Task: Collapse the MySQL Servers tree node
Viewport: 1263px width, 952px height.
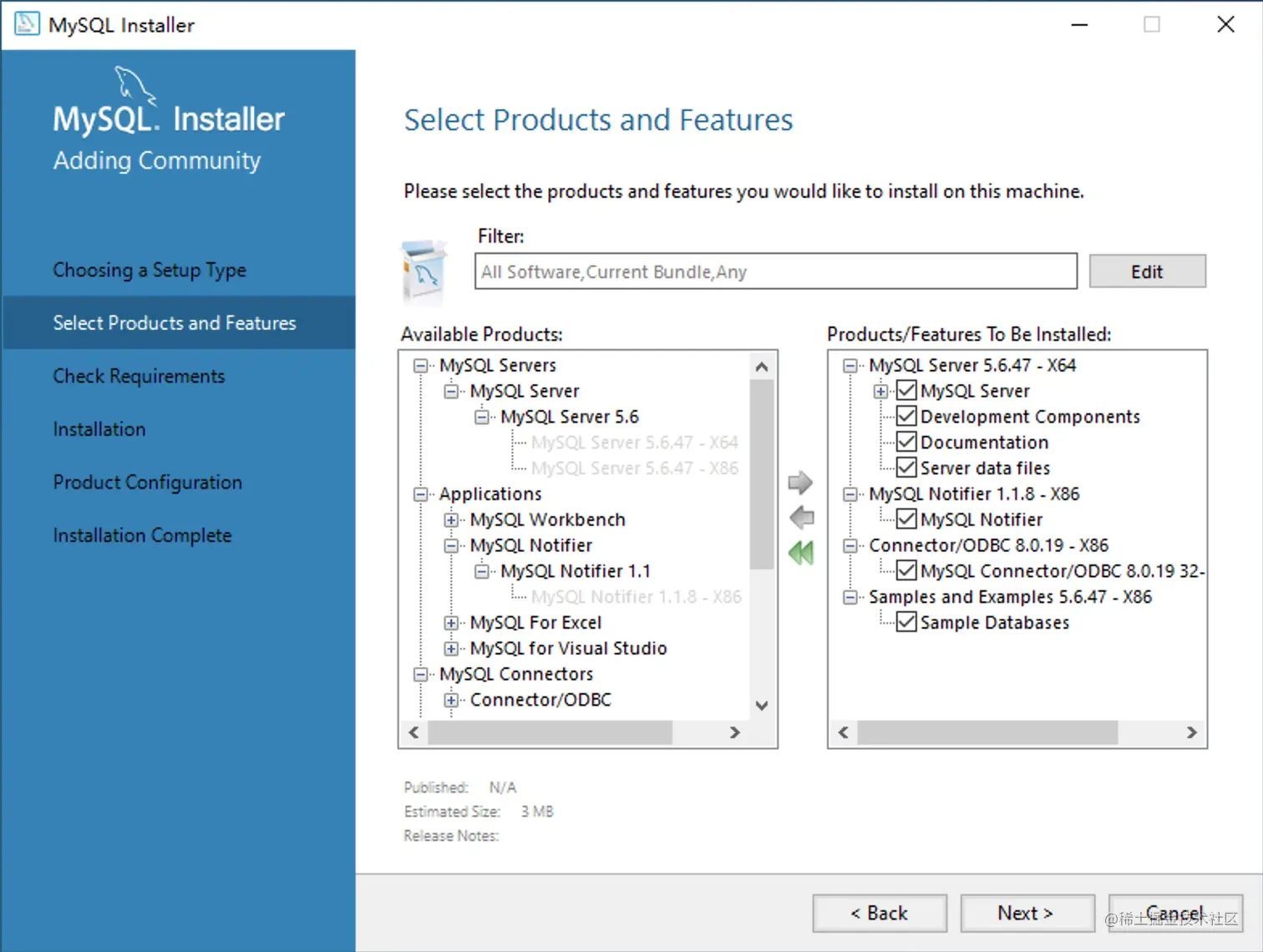Action: (420, 366)
